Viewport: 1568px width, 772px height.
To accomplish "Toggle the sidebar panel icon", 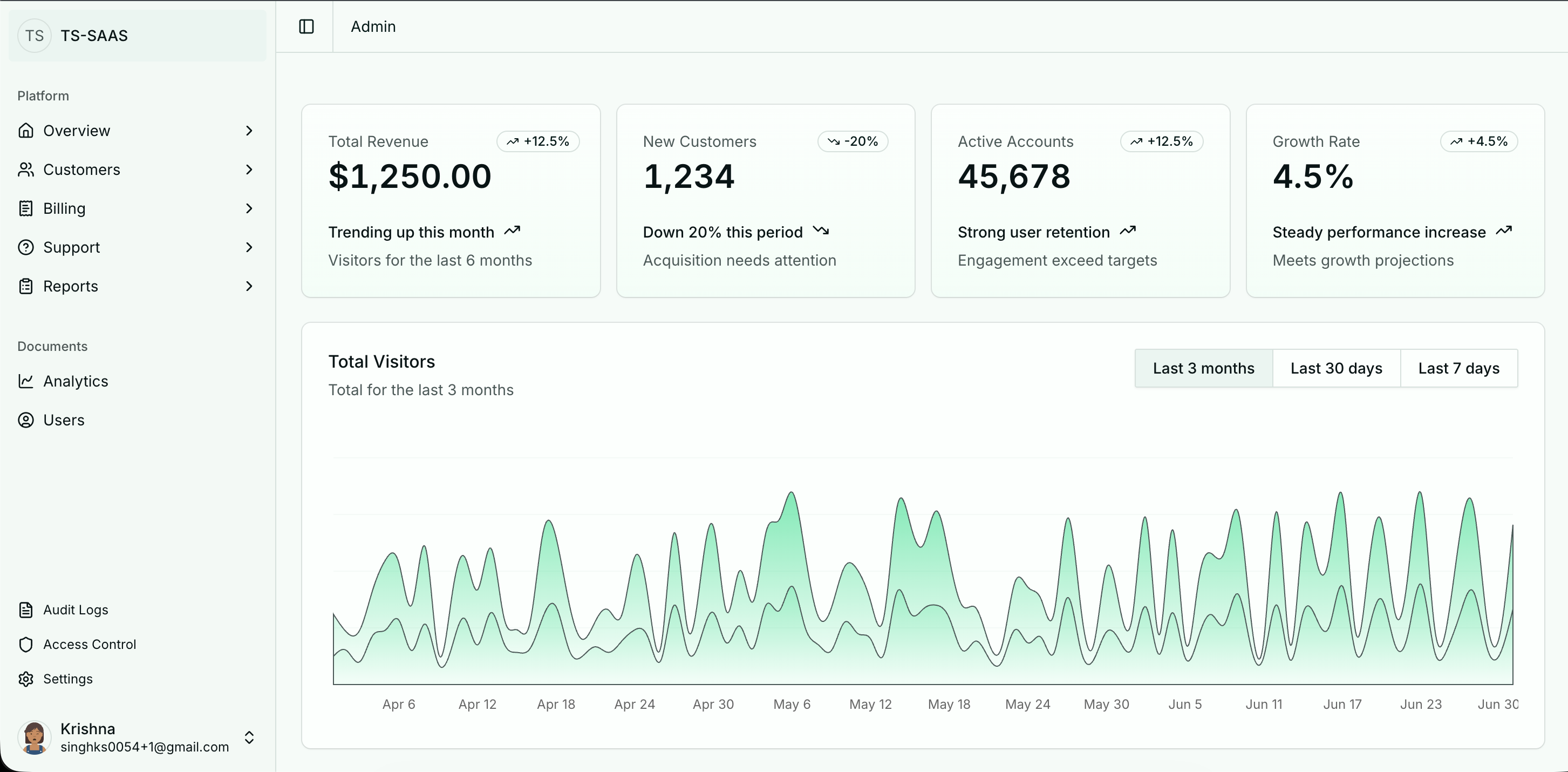I will coord(306,27).
